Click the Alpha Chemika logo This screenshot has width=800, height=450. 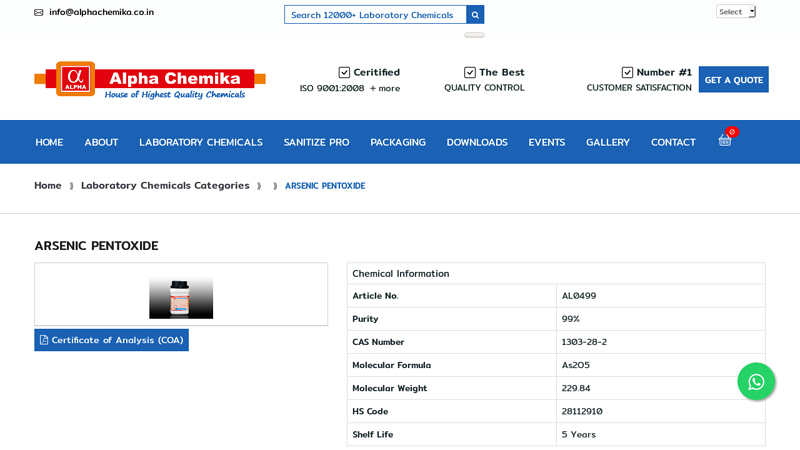point(150,80)
